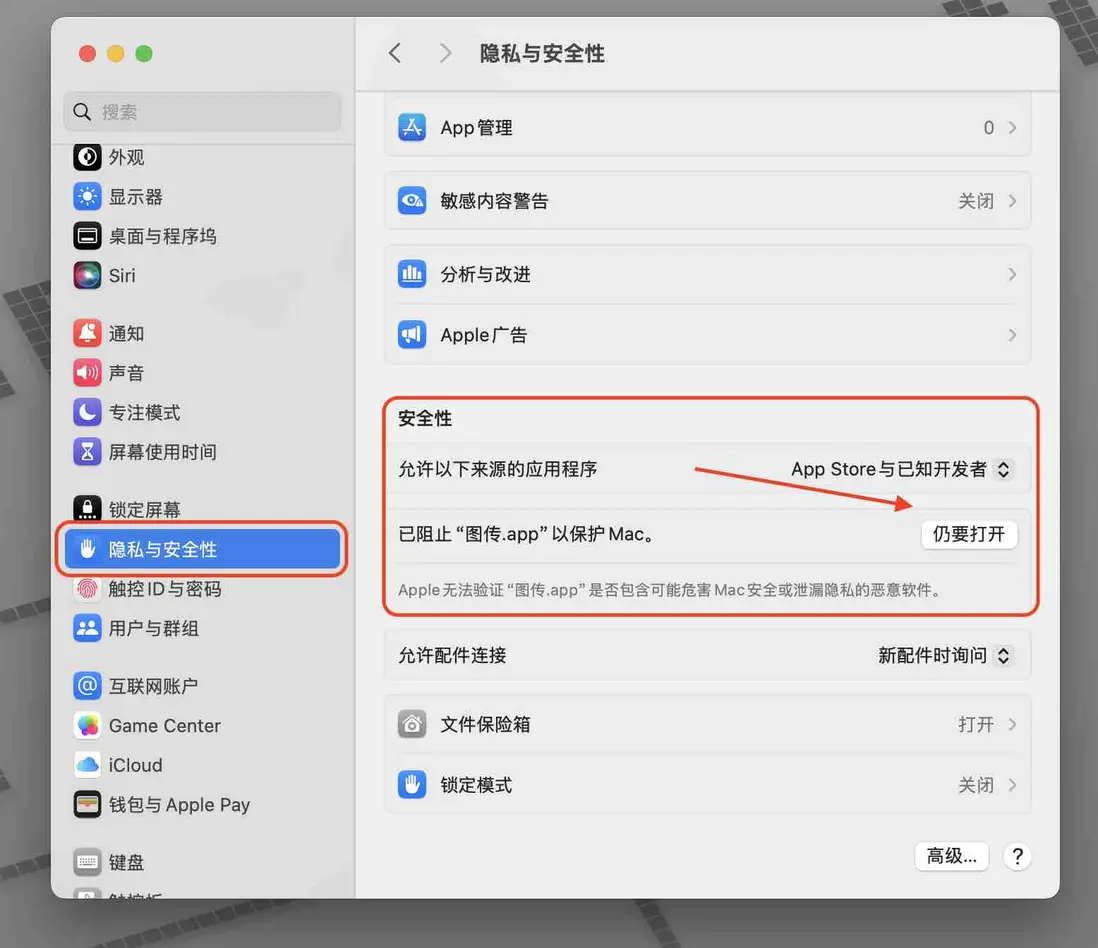Click inside the 搜索 search field

click(x=200, y=111)
